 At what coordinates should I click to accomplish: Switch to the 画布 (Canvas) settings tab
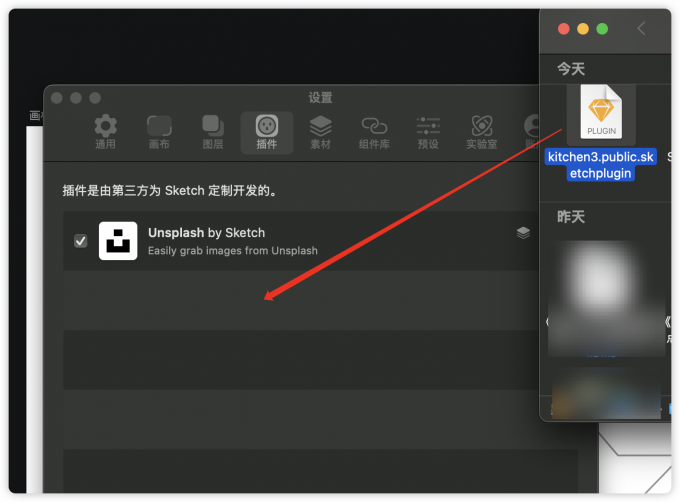pyautogui.click(x=159, y=132)
